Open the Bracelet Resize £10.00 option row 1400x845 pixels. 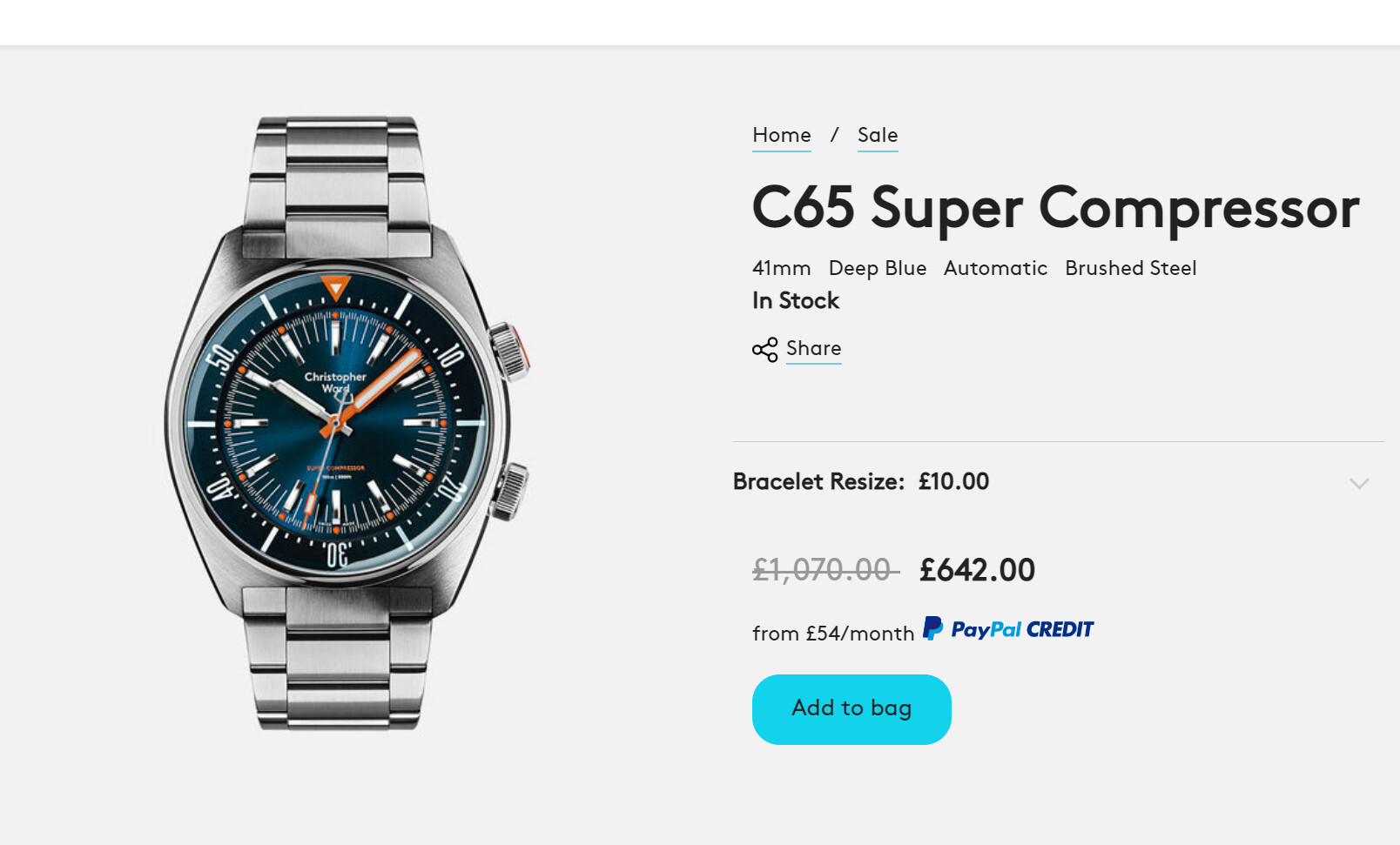tap(1058, 481)
